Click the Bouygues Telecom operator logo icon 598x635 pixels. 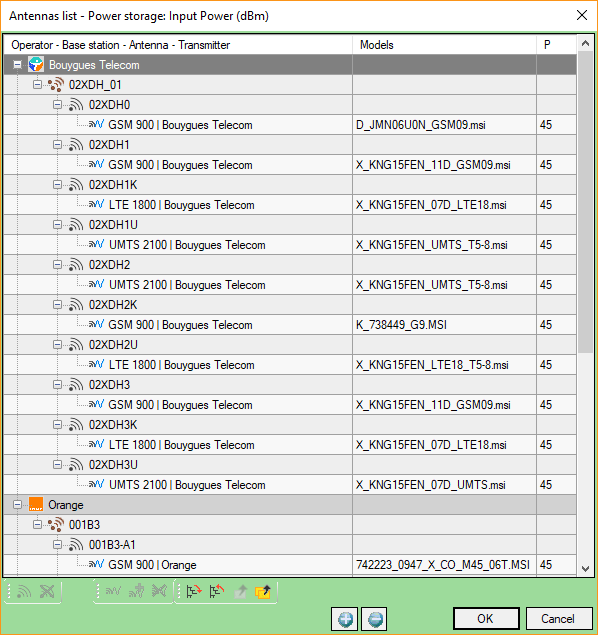tap(36, 65)
